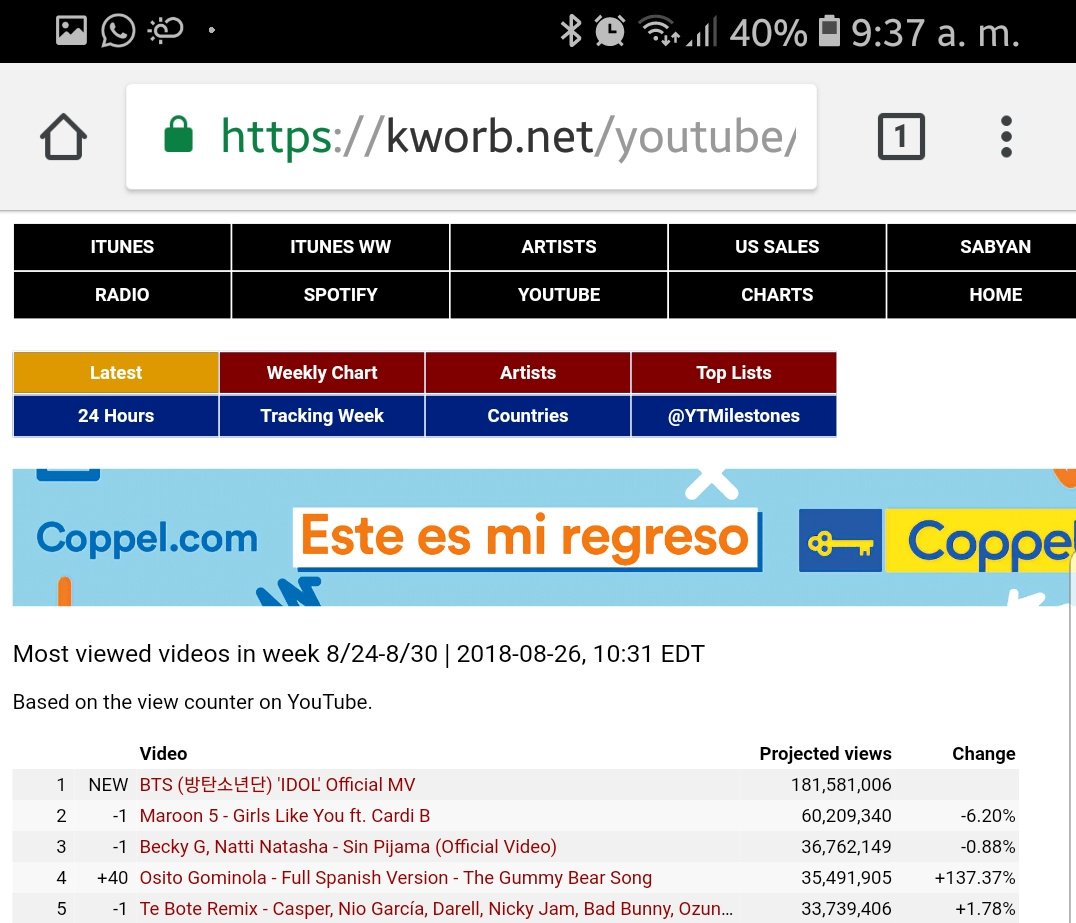
Task: Select the Latest tab
Action: tap(116, 373)
